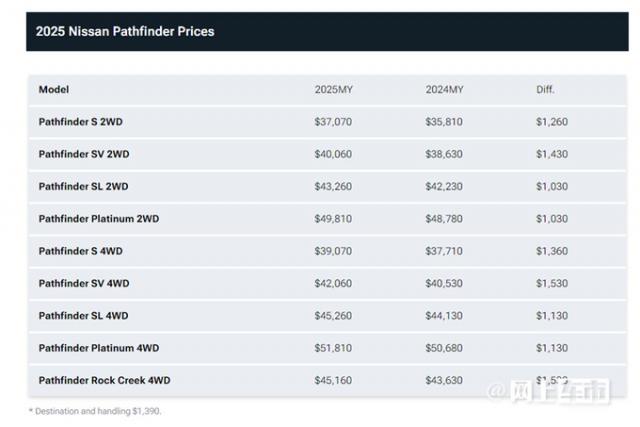Image resolution: width=640 pixels, height=427 pixels.
Task: Click the $48,780 price in 2024MY column
Action: click(445, 218)
